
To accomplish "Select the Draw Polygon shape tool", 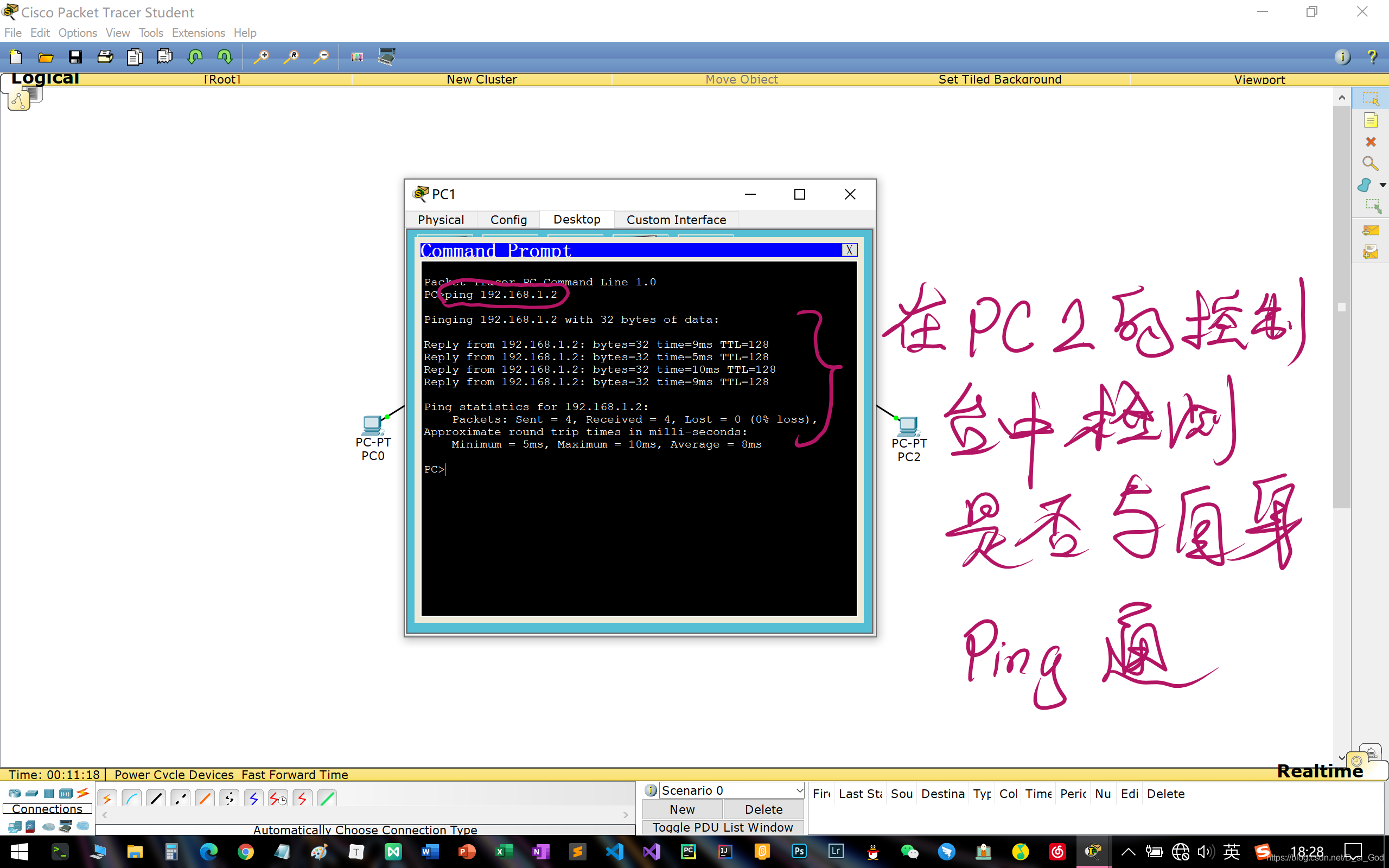I will pos(1365,185).
